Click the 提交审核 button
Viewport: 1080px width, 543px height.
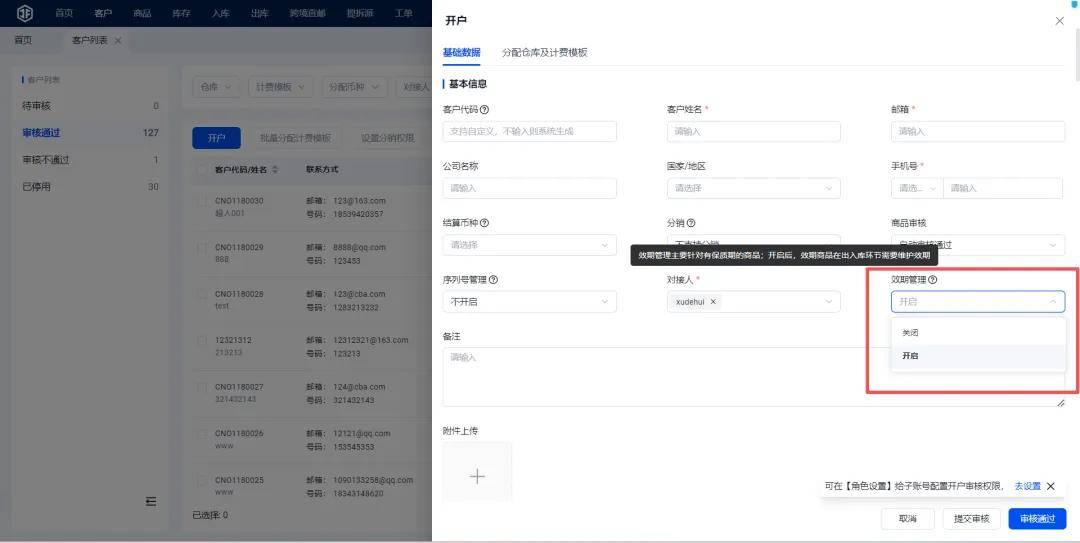[971, 519]
